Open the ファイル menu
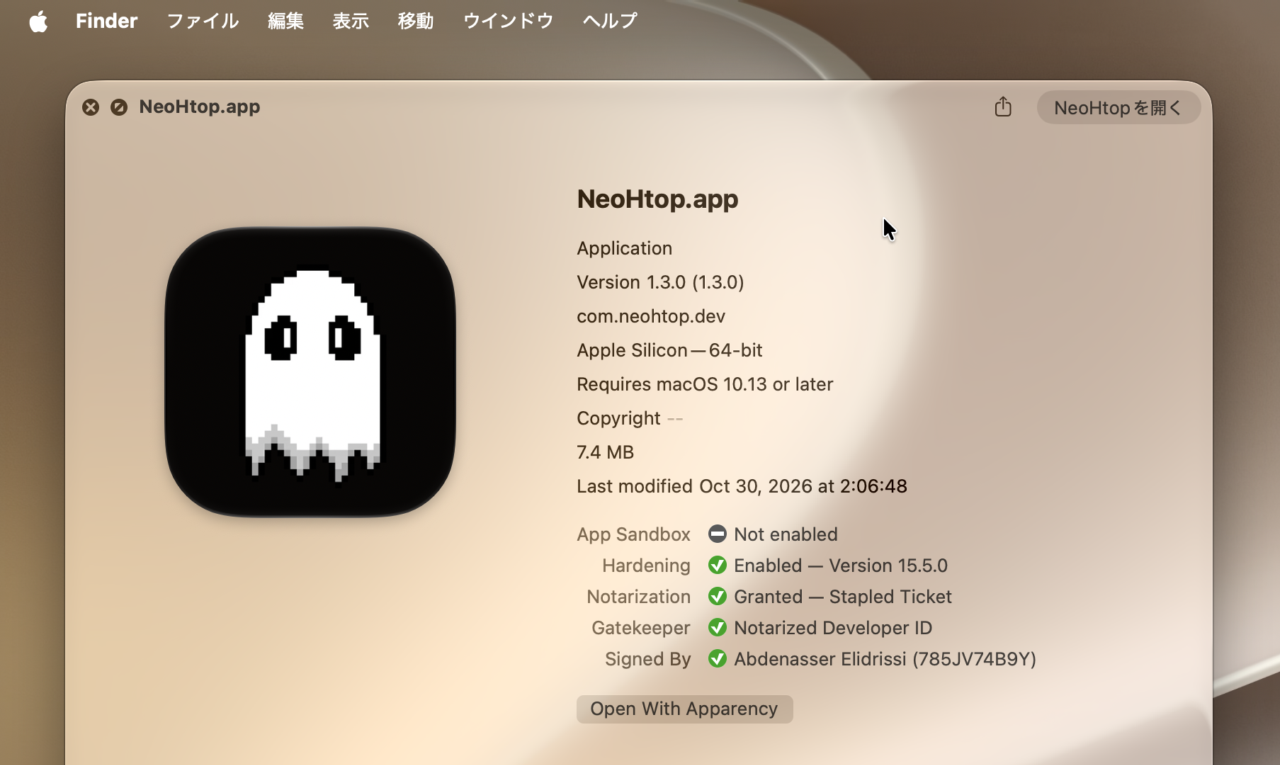 [x=203, y=21]
